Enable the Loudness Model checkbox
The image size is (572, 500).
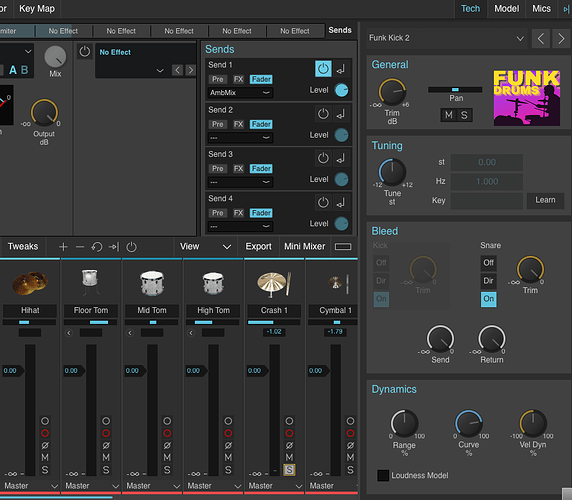383,476
